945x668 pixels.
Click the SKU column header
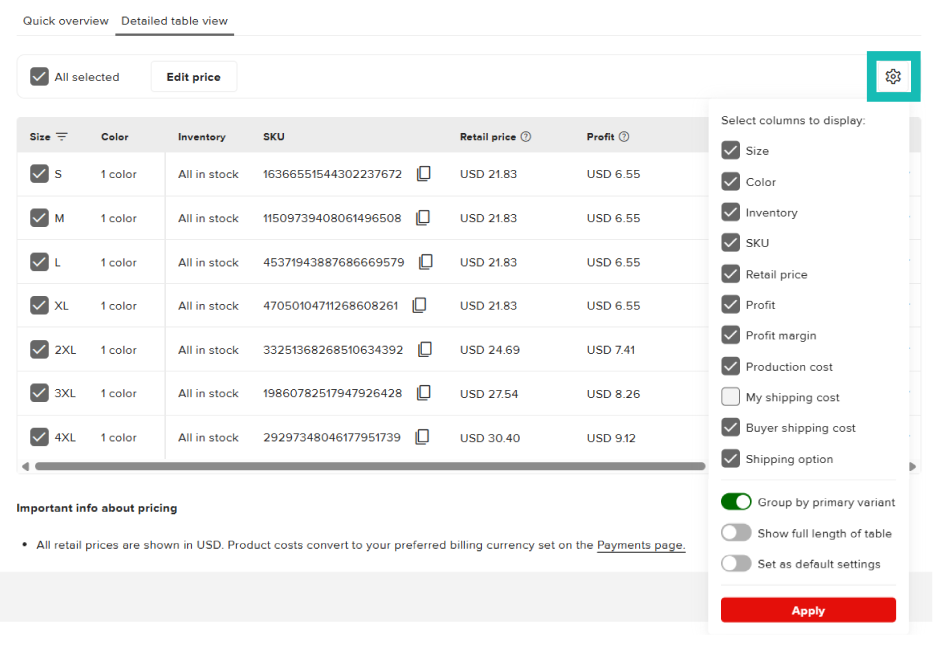tap(274, 137)
